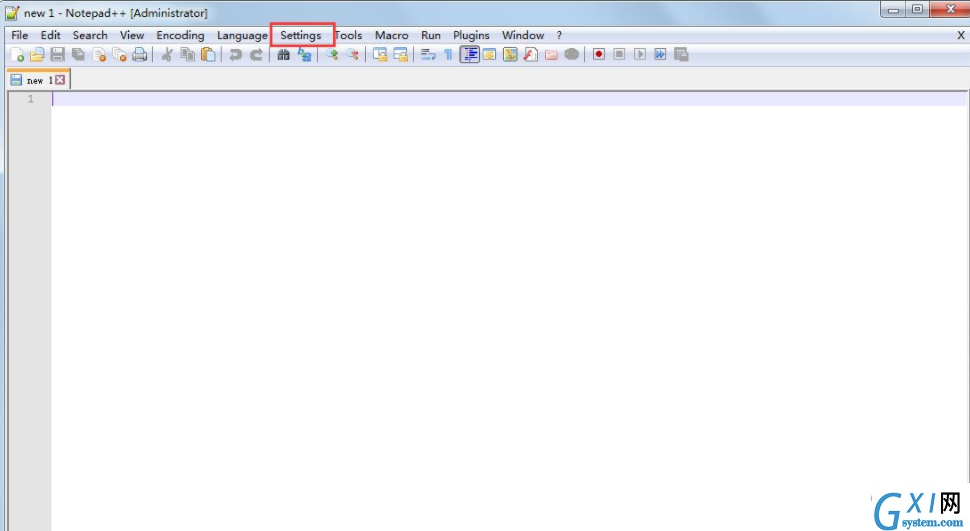Minimize the Notepad++ window
970x531 pixels.
[x=893, y=9]
